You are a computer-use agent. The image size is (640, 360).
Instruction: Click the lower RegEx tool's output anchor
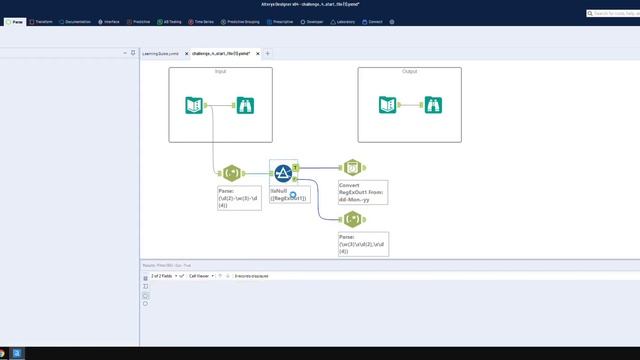click(x=364, y=220)
